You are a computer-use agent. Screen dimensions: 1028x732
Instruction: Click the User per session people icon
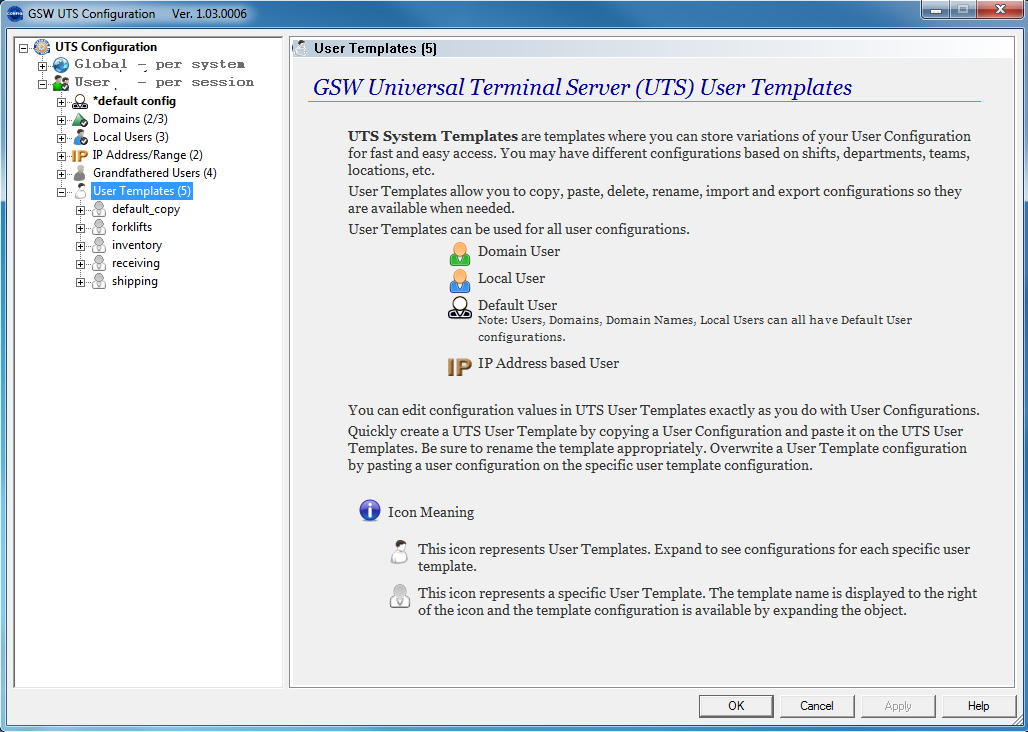[61, 83]
